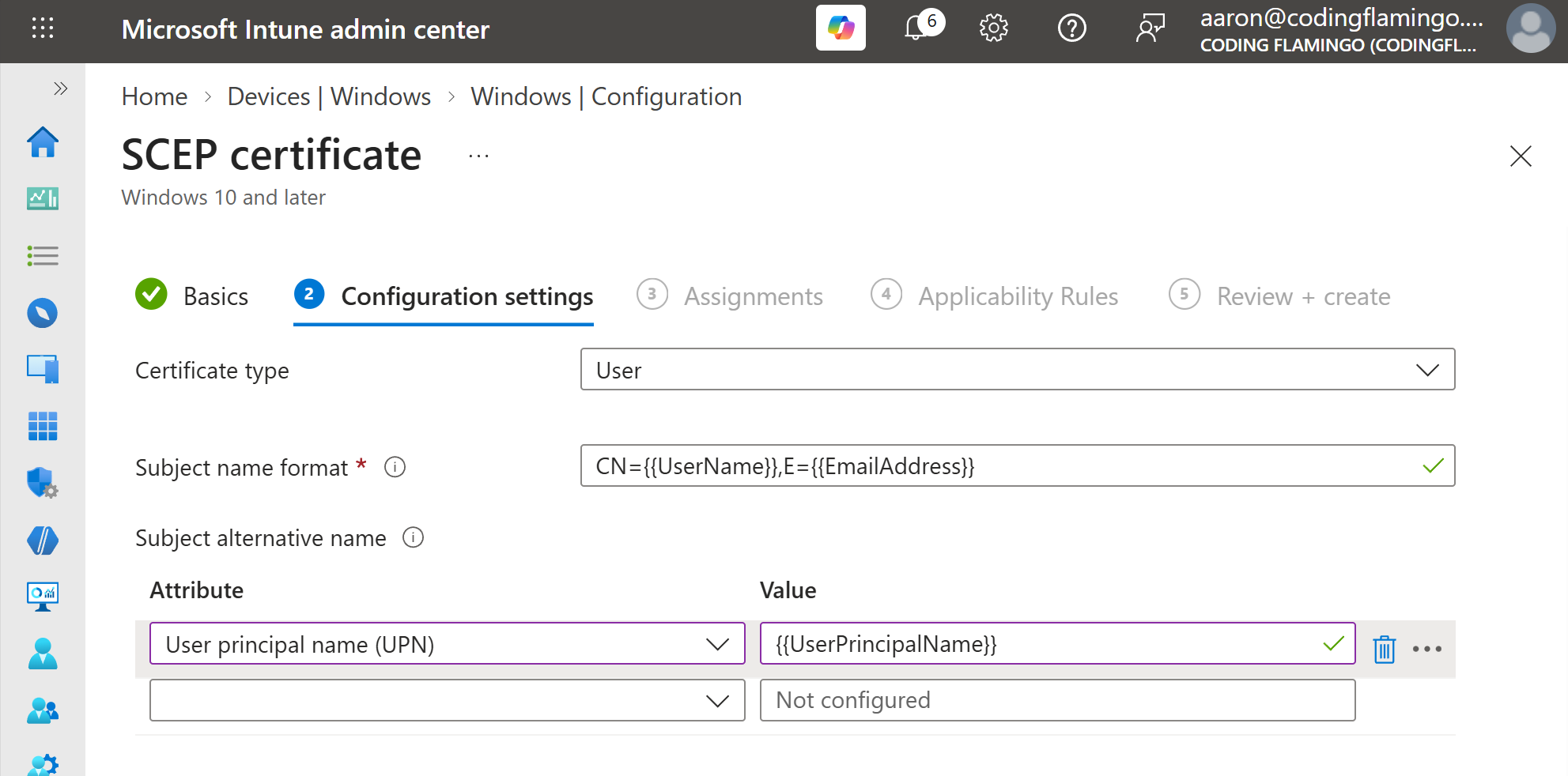Go to Home in the sidebar

(x=43, y=142)
